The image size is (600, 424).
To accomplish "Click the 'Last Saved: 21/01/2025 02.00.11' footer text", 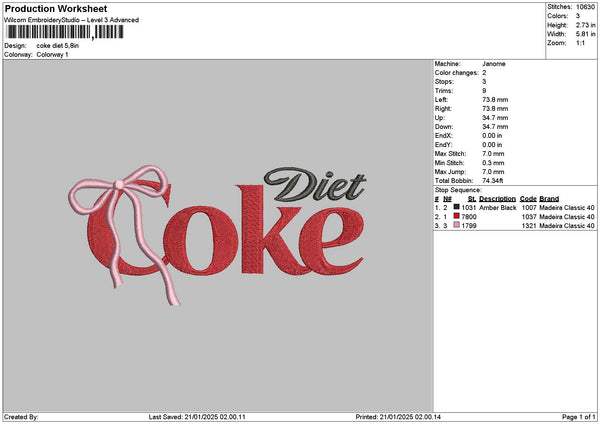I will point(197,417).
